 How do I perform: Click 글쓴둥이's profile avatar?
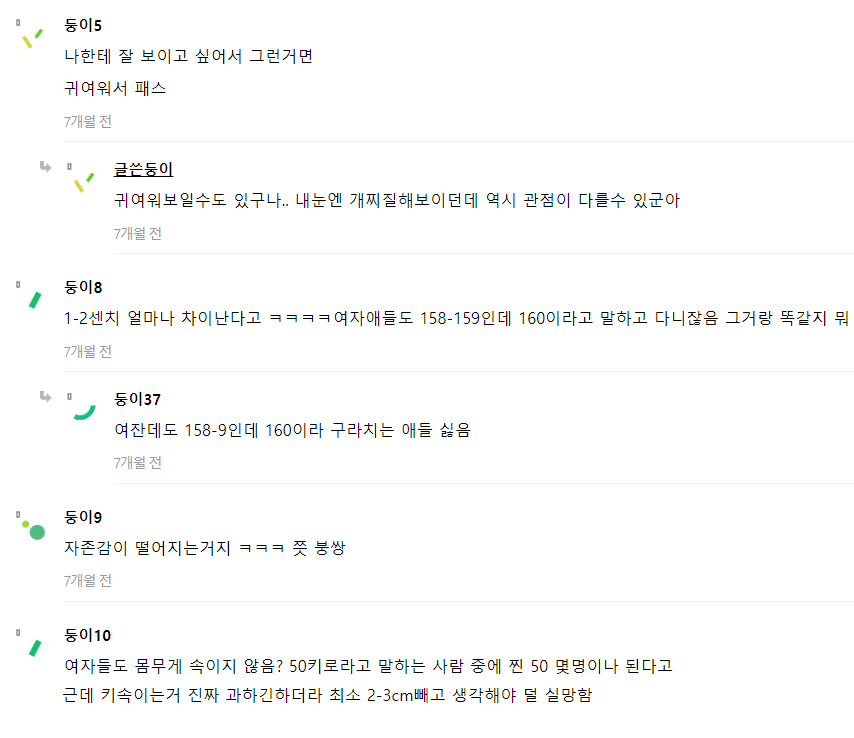[x=83, y=182]
